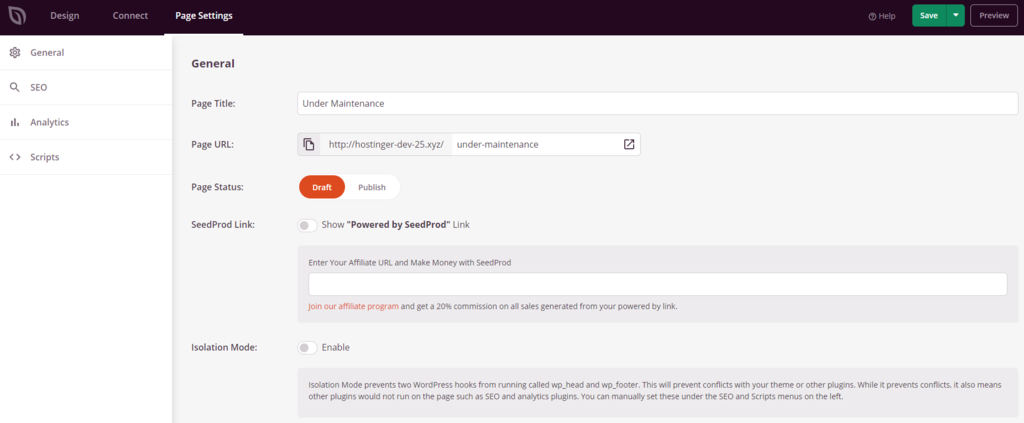The width and height of the screenshot is (1024, 423).
Task: Switch to the Design tab
Action: coord(64,16)
